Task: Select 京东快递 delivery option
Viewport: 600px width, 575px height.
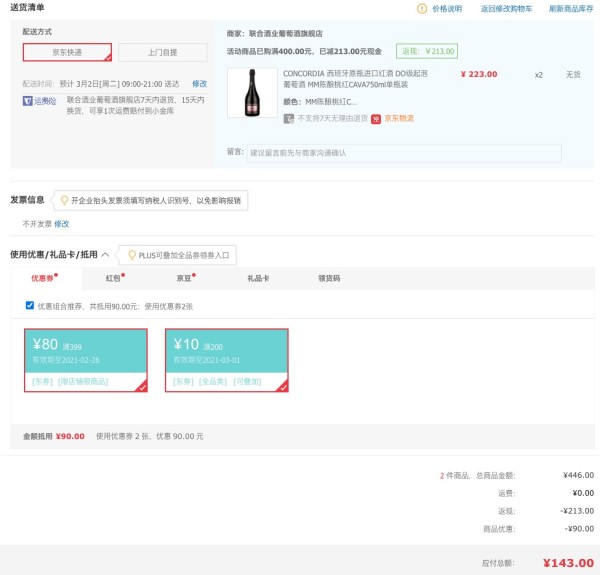Action: [x=67, y=52]
